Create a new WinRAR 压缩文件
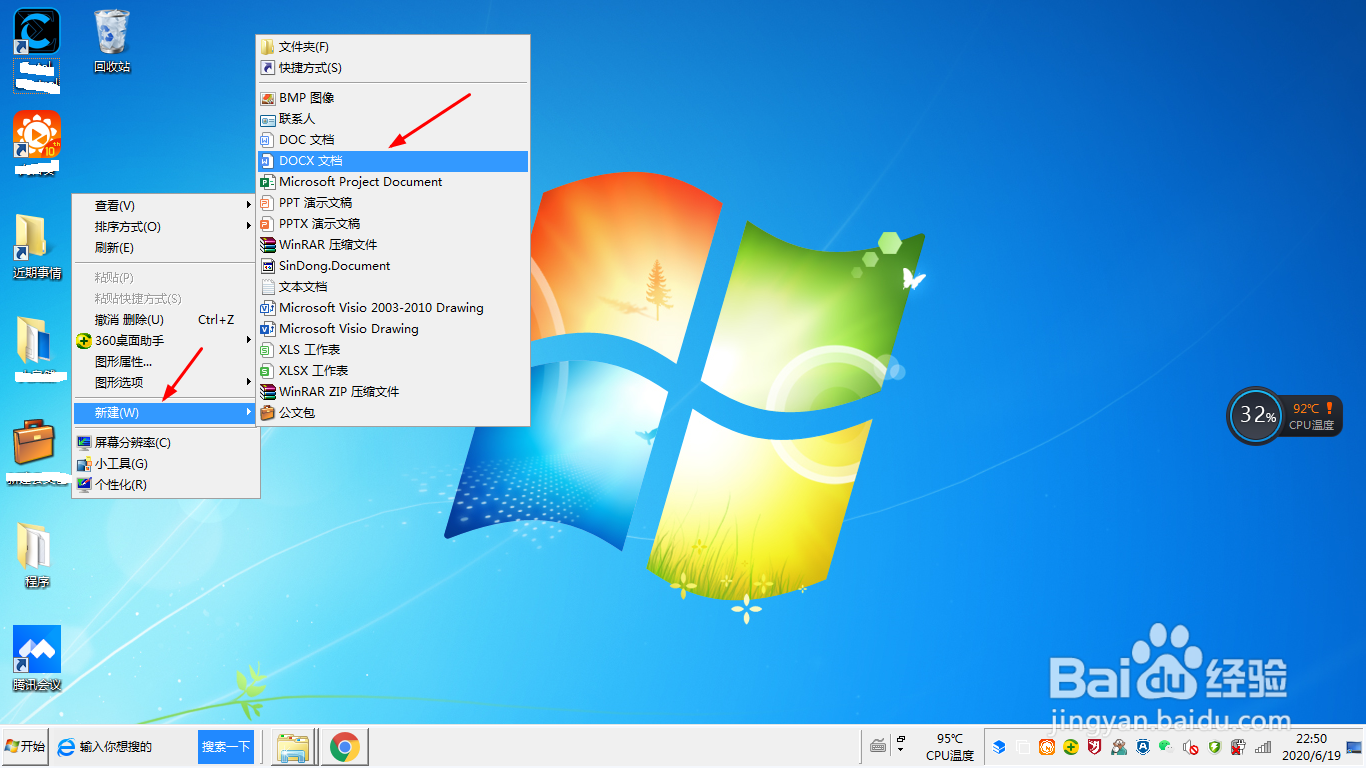The height and width of the screenshot is (768, 1366). (x=392, y=244)
